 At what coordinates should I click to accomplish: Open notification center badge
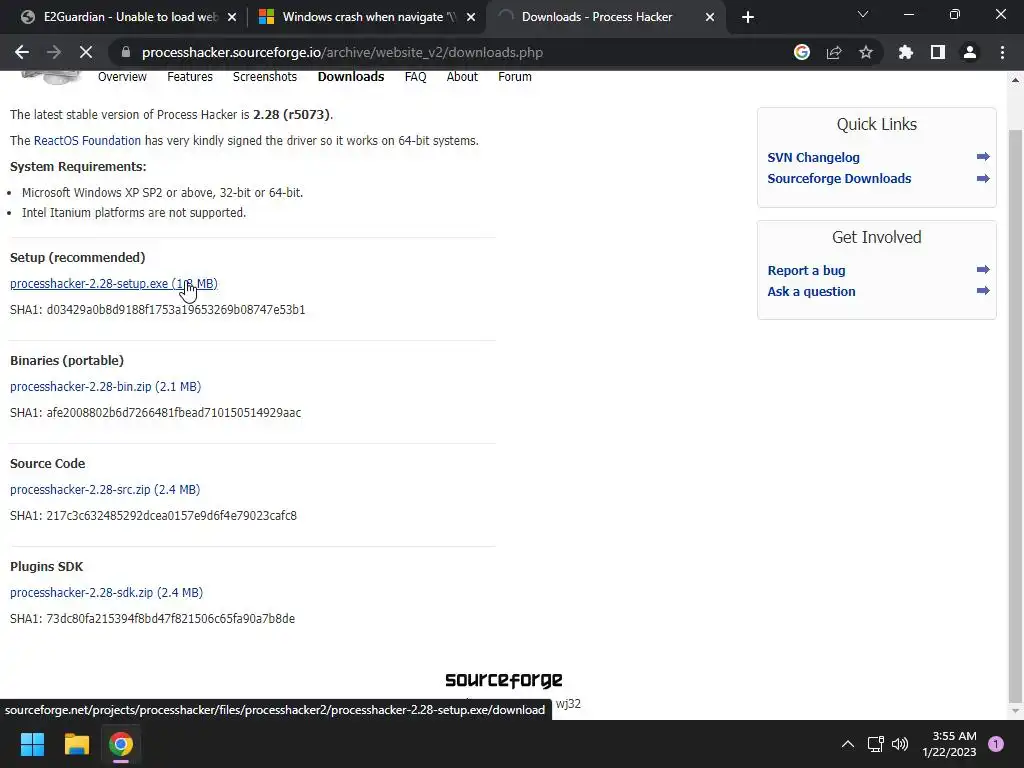click(x=996, y=744)
